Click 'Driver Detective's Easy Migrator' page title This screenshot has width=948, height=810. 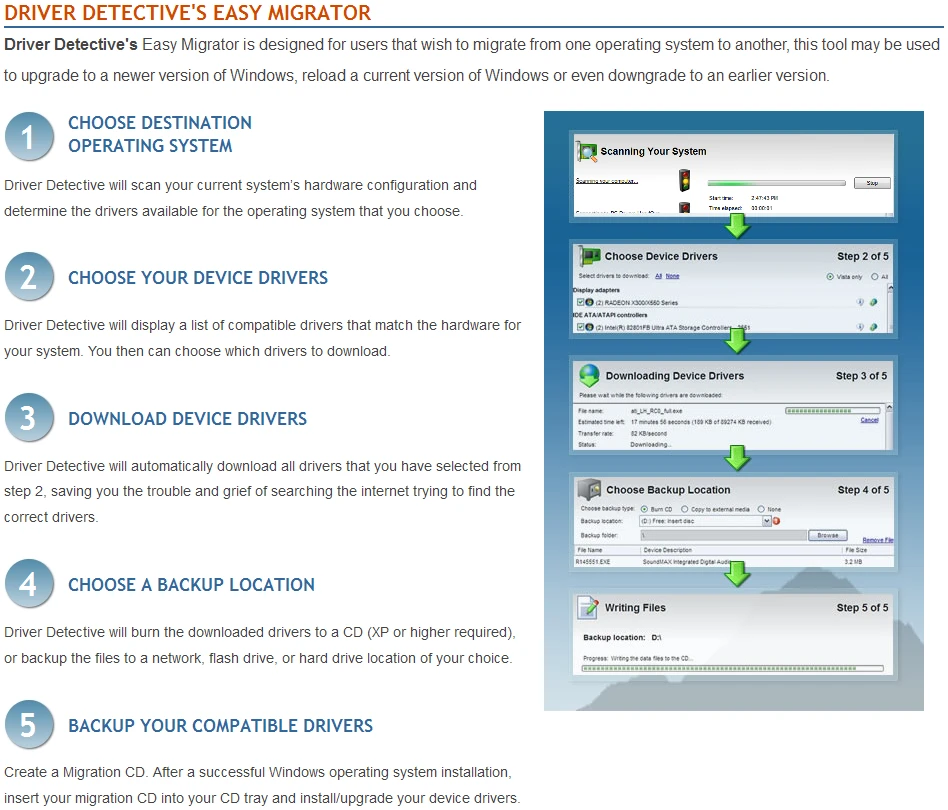coord(187,12)
